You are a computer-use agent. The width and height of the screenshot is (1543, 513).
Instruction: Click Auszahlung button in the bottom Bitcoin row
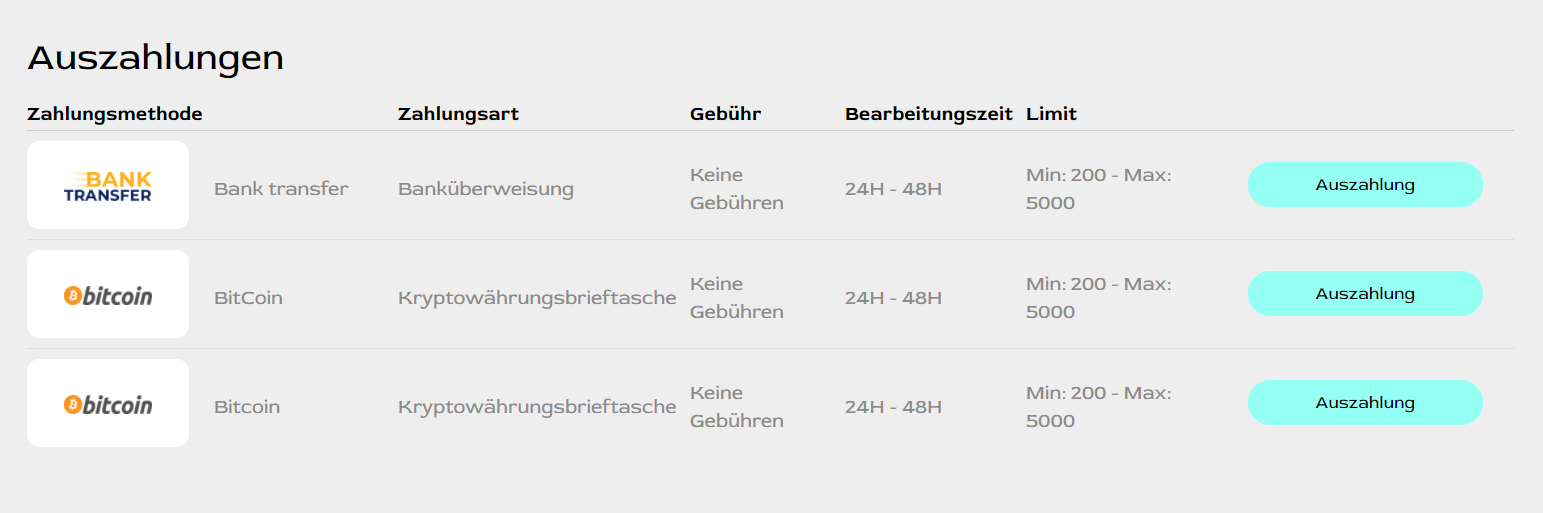point(1365,403)
